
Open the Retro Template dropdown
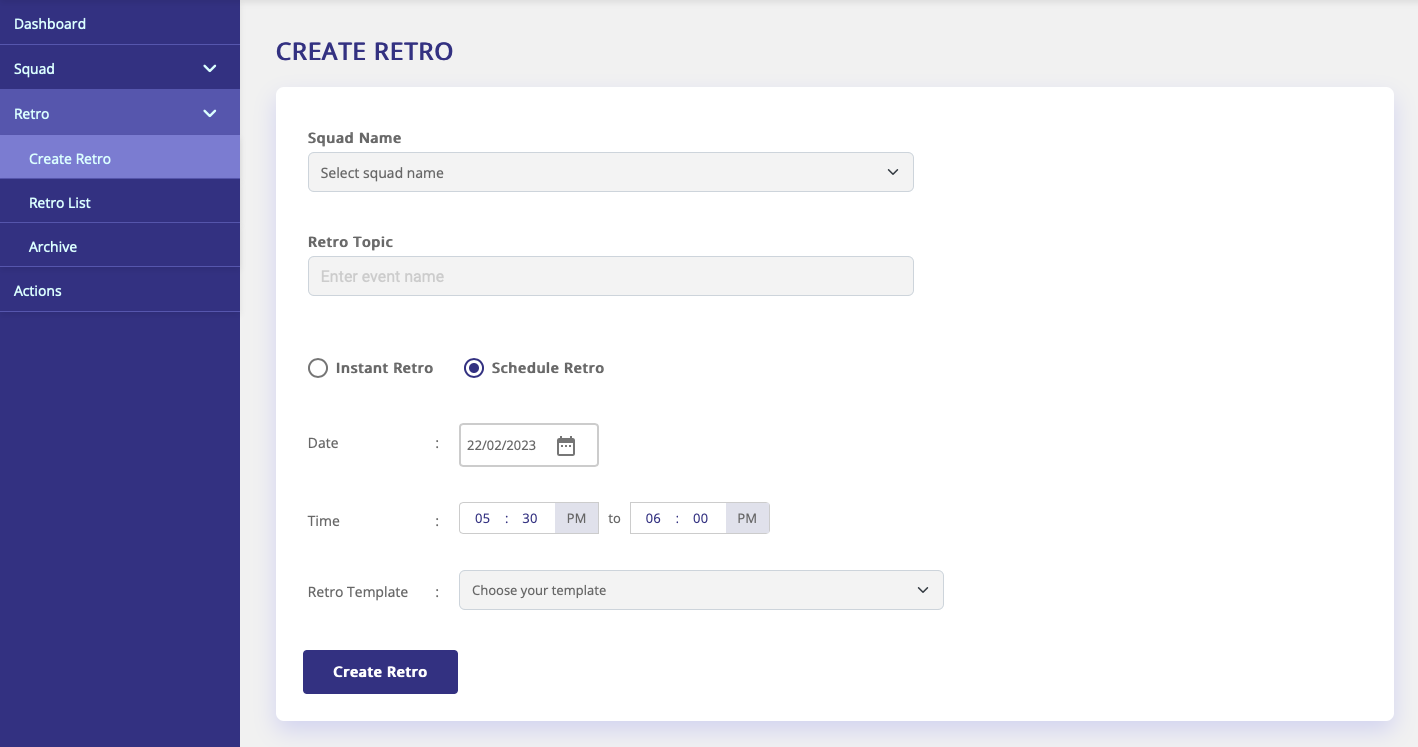pyautogui.click(x=700, y=590)
